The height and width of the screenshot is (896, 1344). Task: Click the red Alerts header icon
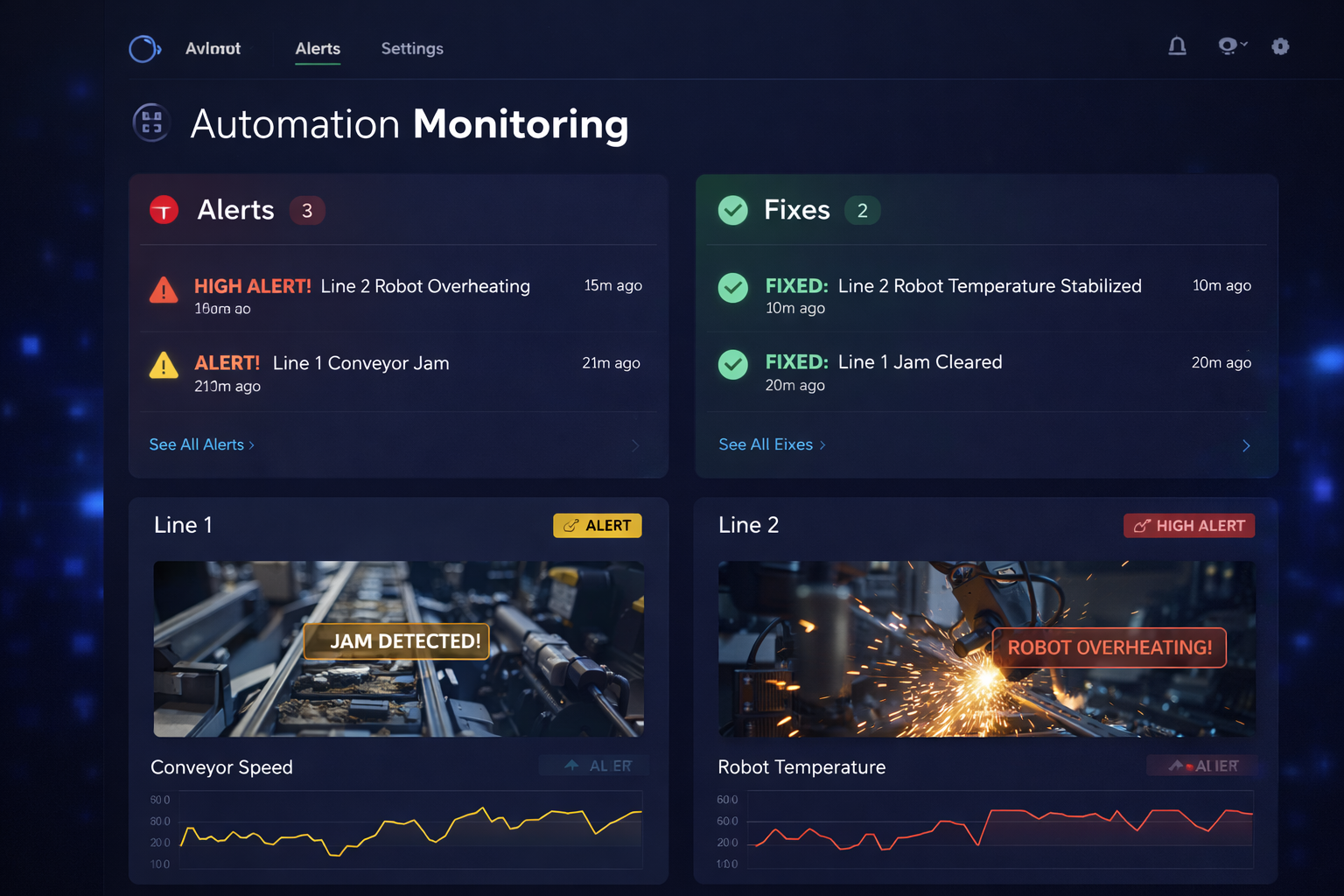[x=164, y=210]
